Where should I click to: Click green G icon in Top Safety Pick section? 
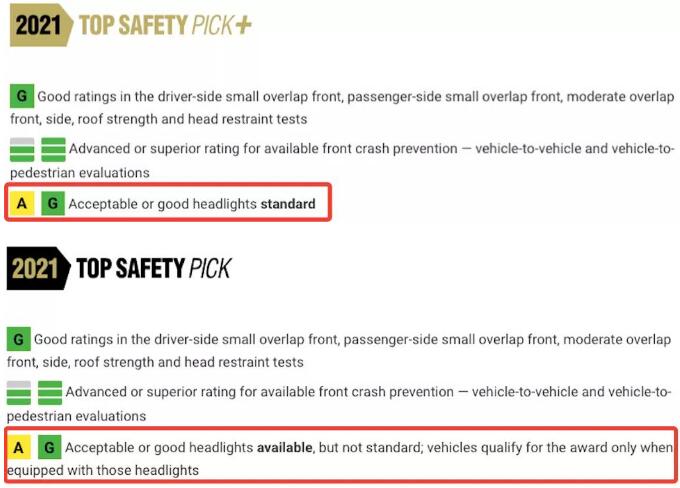pos(19,339)
